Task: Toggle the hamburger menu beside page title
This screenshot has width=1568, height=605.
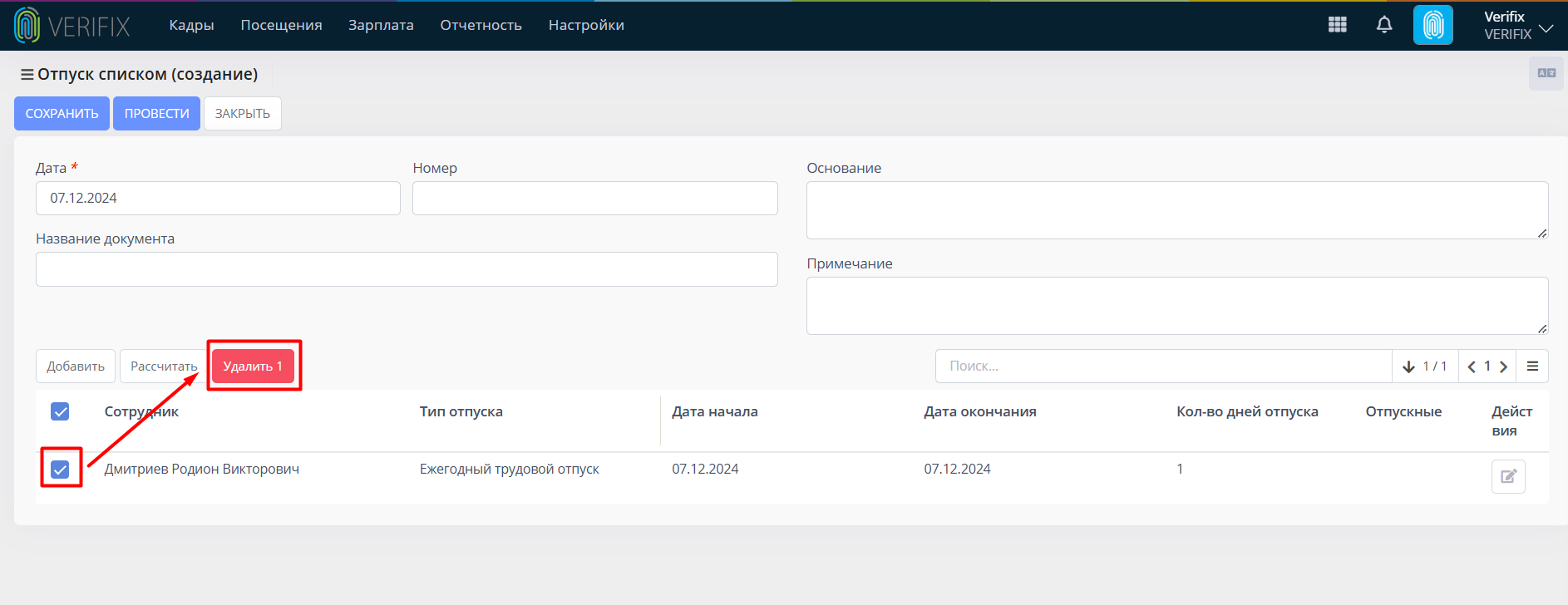Action: click(x=27, y=75)
